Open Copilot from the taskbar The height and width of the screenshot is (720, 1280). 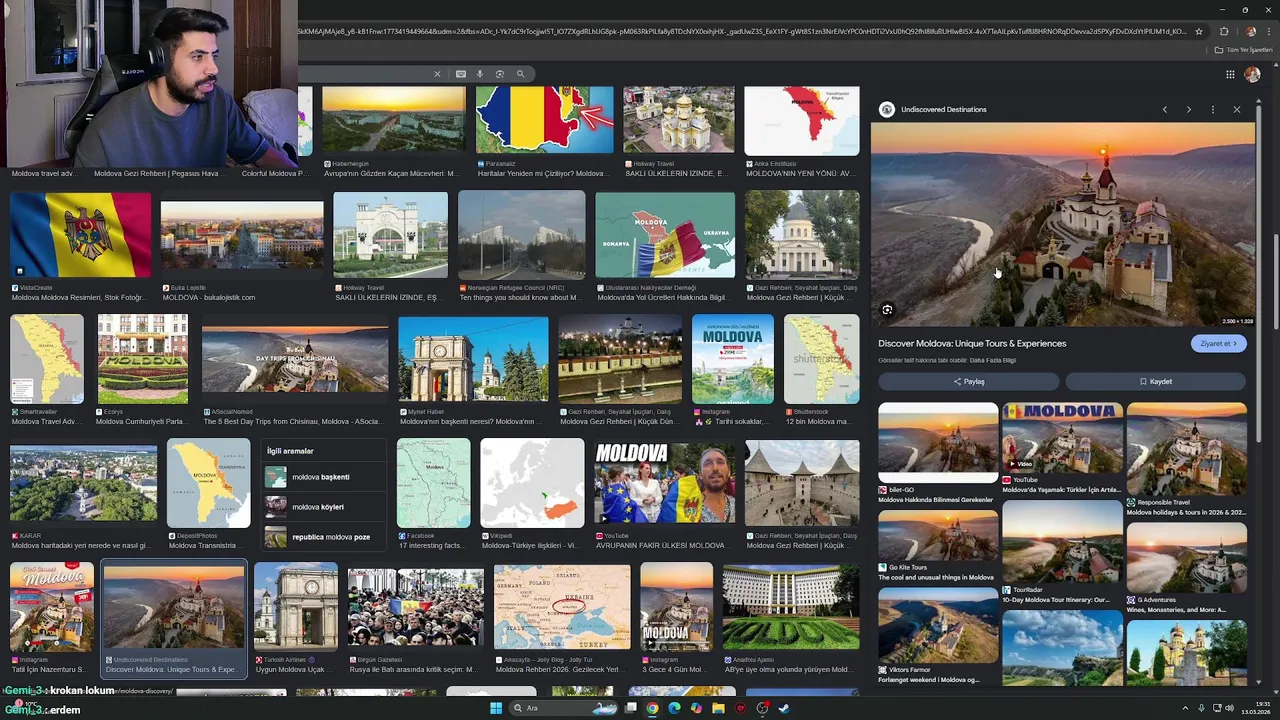[x=696, y=708]
